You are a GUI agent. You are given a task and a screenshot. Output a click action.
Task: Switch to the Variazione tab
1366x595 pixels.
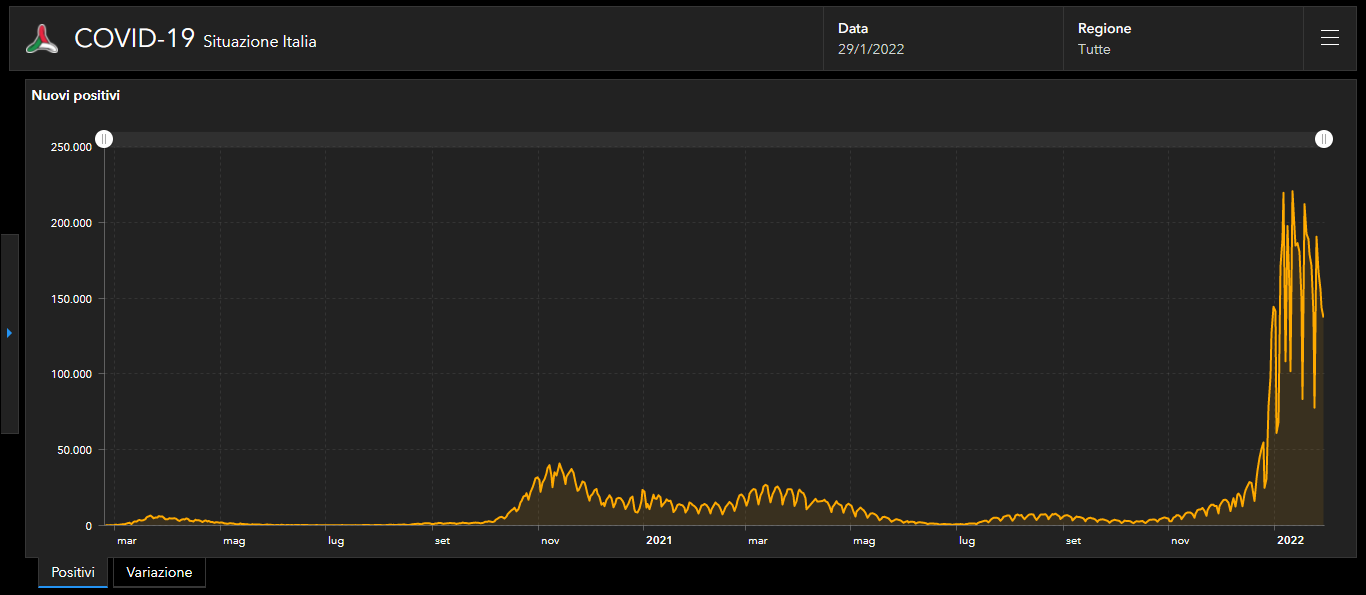point(159,572)
